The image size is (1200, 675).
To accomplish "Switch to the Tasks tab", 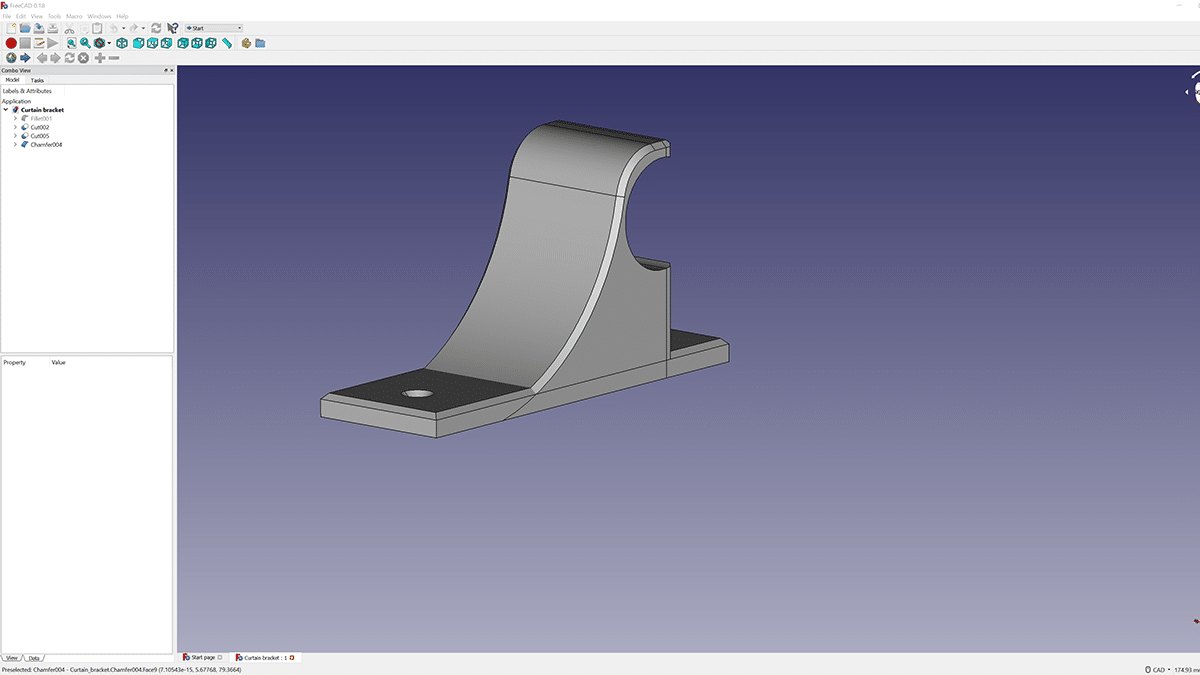I will pos(38,80).
